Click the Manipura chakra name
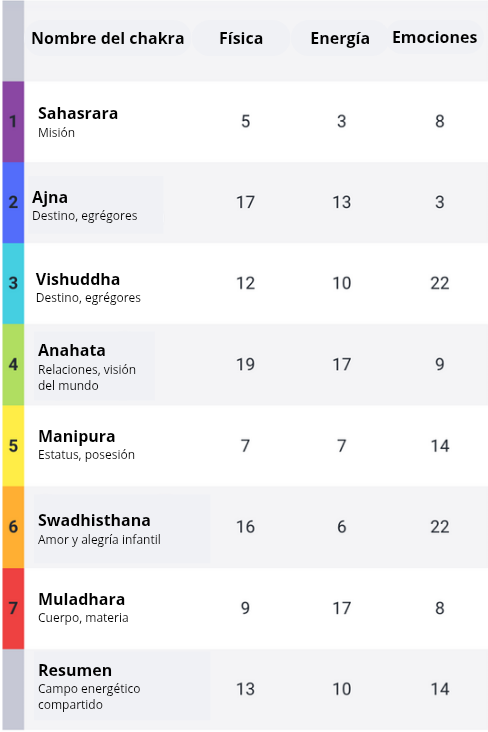This screenshot has height=732, width=488. click(77, 436)
